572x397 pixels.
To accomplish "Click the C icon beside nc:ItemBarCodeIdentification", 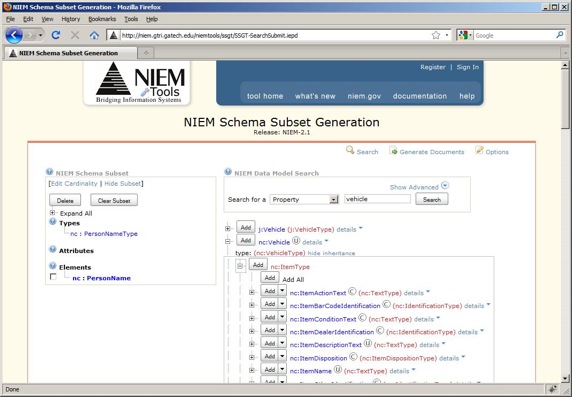I will [387, 304].
